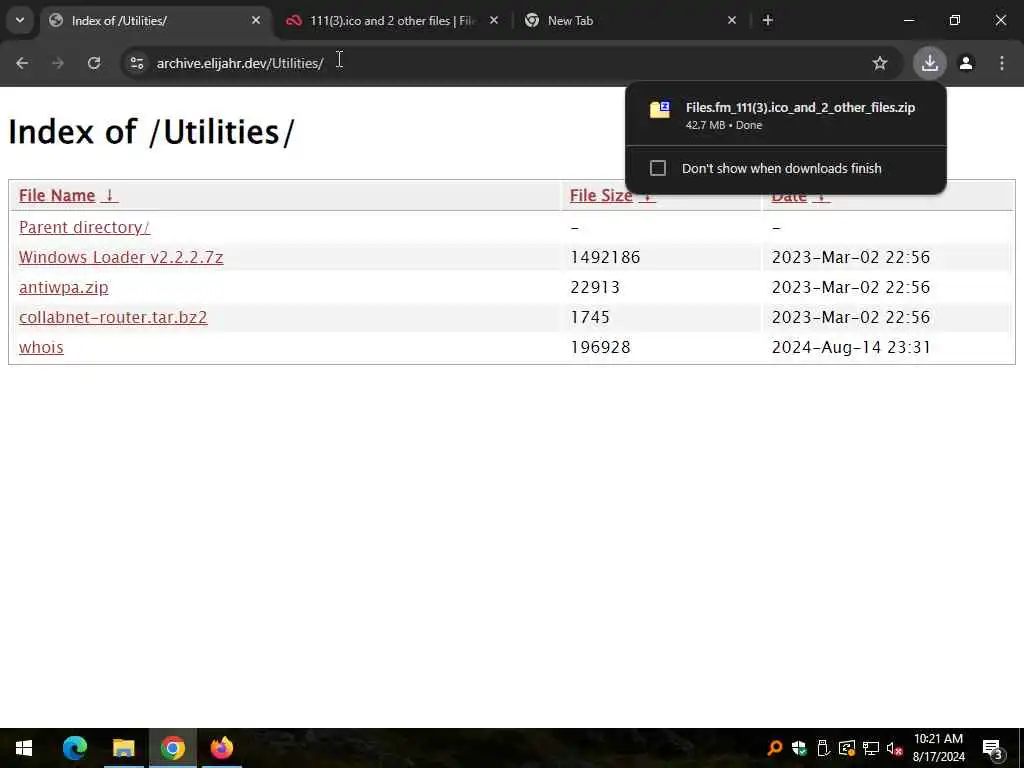The image size is (1024, 768).
Task: Click the search magnifier tray icon
Action: point(775,748)
